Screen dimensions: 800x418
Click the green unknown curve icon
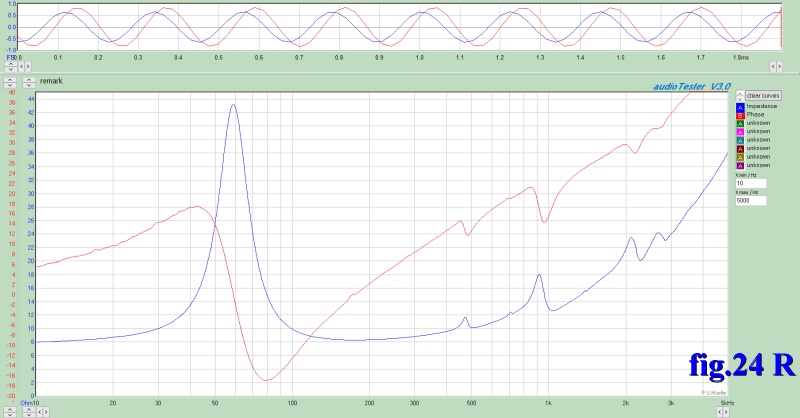pos(740,123)
